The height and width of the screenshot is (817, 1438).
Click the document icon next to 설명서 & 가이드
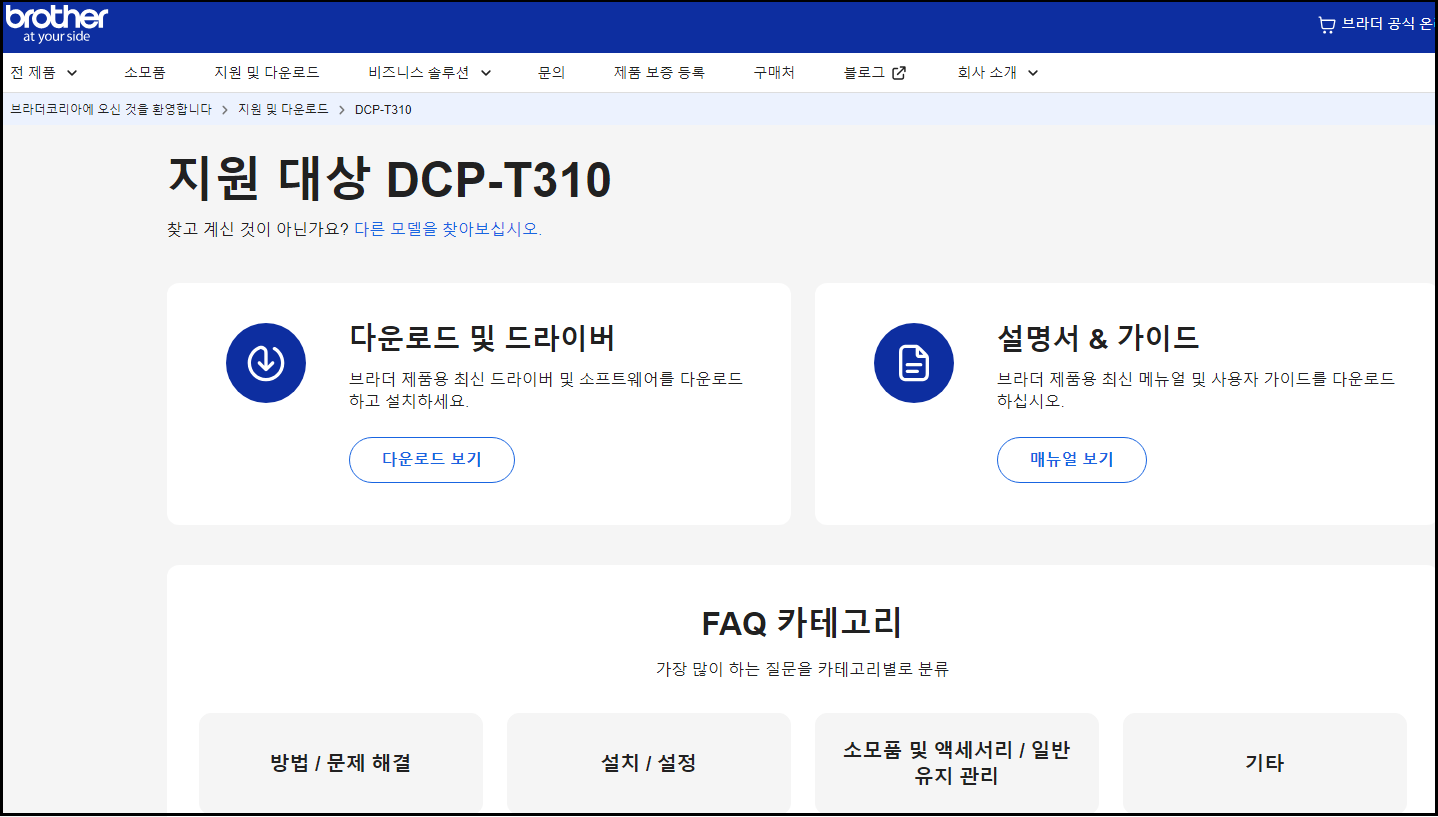913,363
